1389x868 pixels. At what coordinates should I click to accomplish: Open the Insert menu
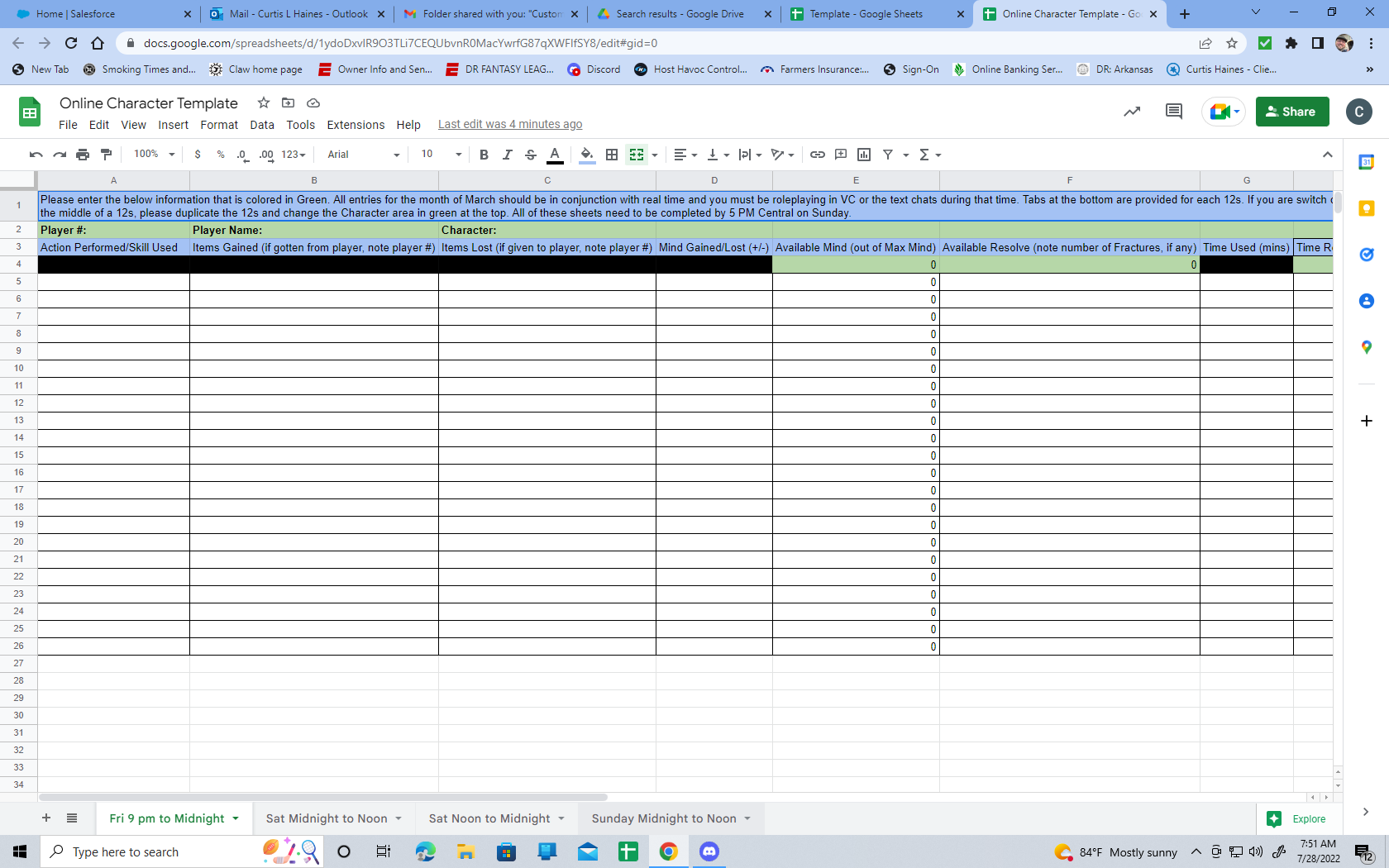pyautogui.click(x=173, y=125)
